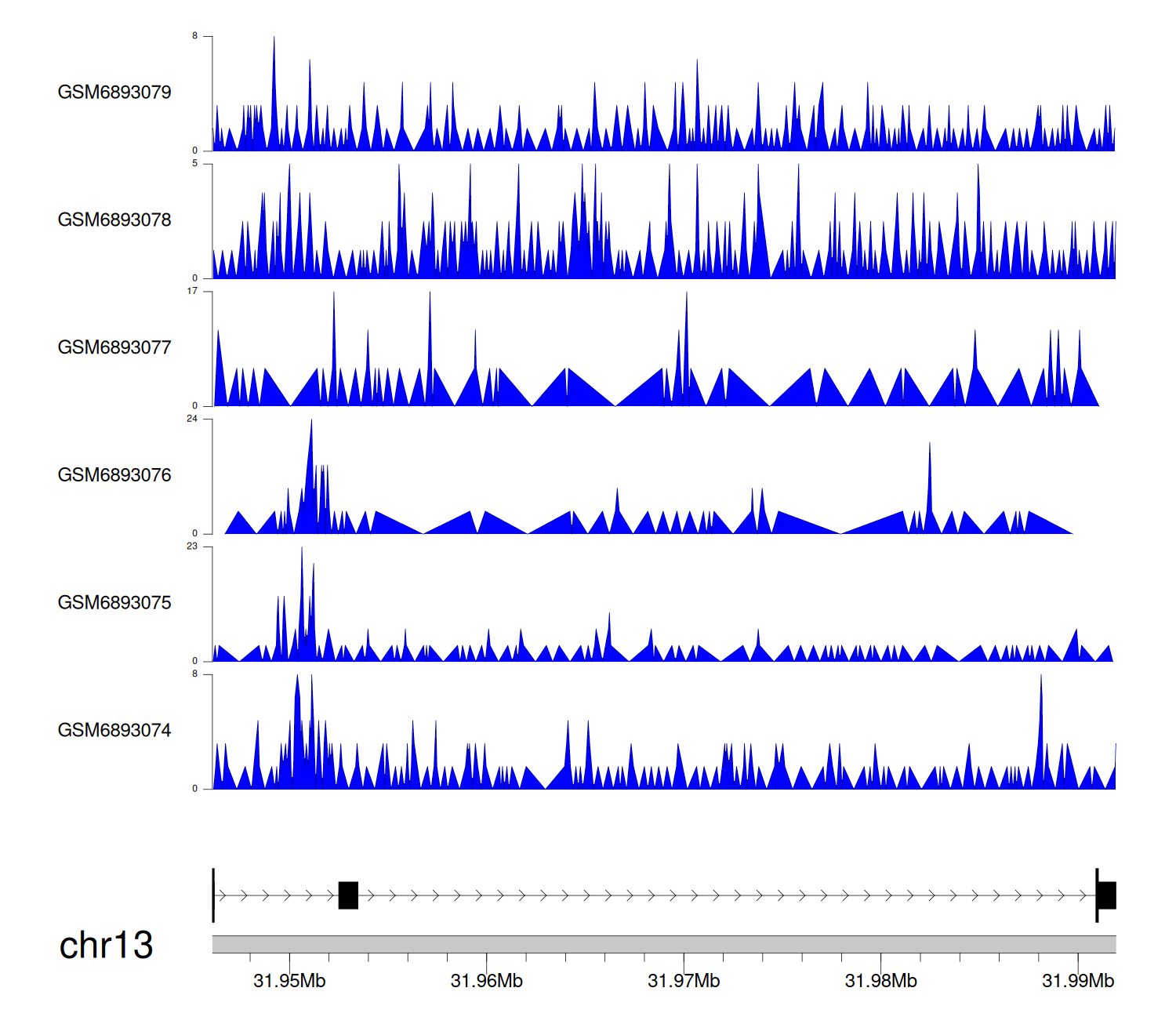
Task: Select the GSM6893078 sample label
Action: [114, 220]
